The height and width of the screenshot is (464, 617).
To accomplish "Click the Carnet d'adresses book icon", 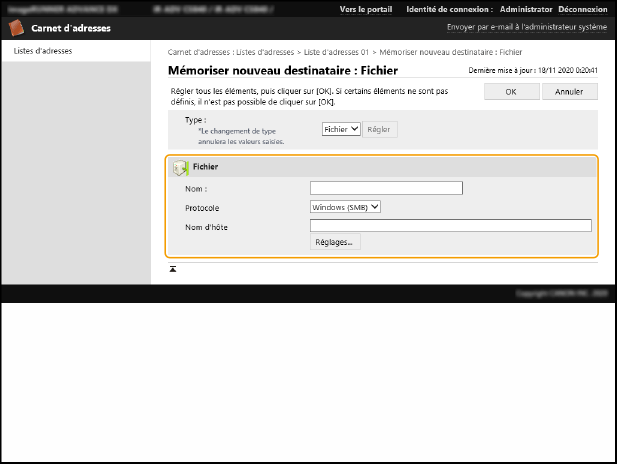I will point(16,28).
